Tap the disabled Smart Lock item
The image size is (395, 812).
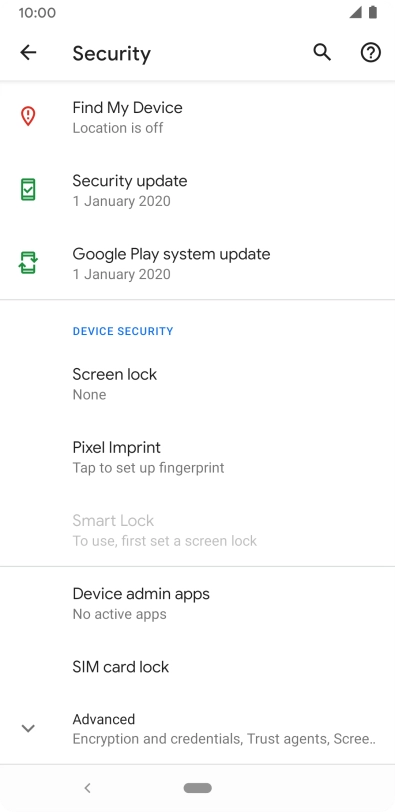pyautogui.click(x=197, y=530)
